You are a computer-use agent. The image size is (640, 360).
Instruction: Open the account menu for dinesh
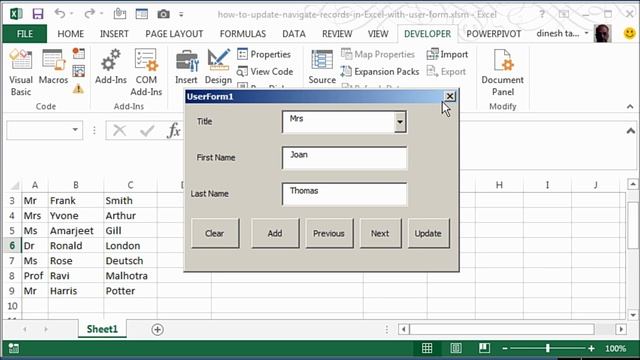[x=562, y=33]
